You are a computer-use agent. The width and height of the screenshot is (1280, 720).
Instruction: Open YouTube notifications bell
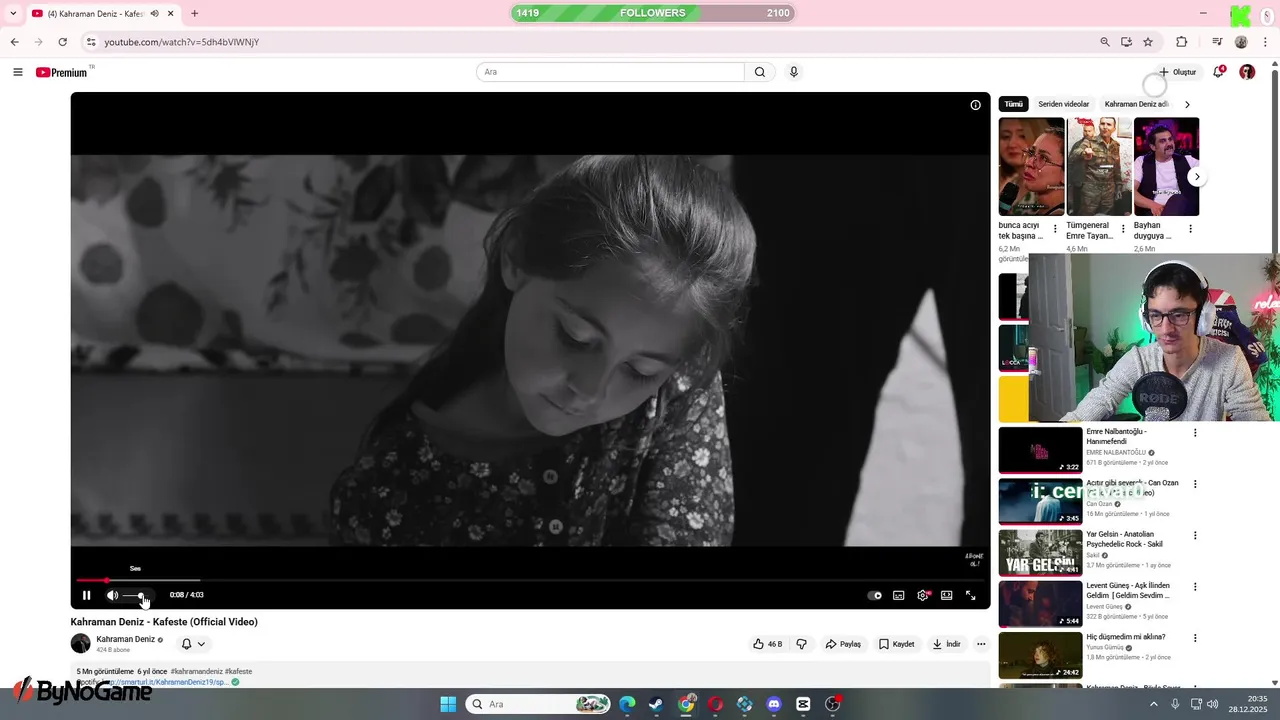point(1218,72)
